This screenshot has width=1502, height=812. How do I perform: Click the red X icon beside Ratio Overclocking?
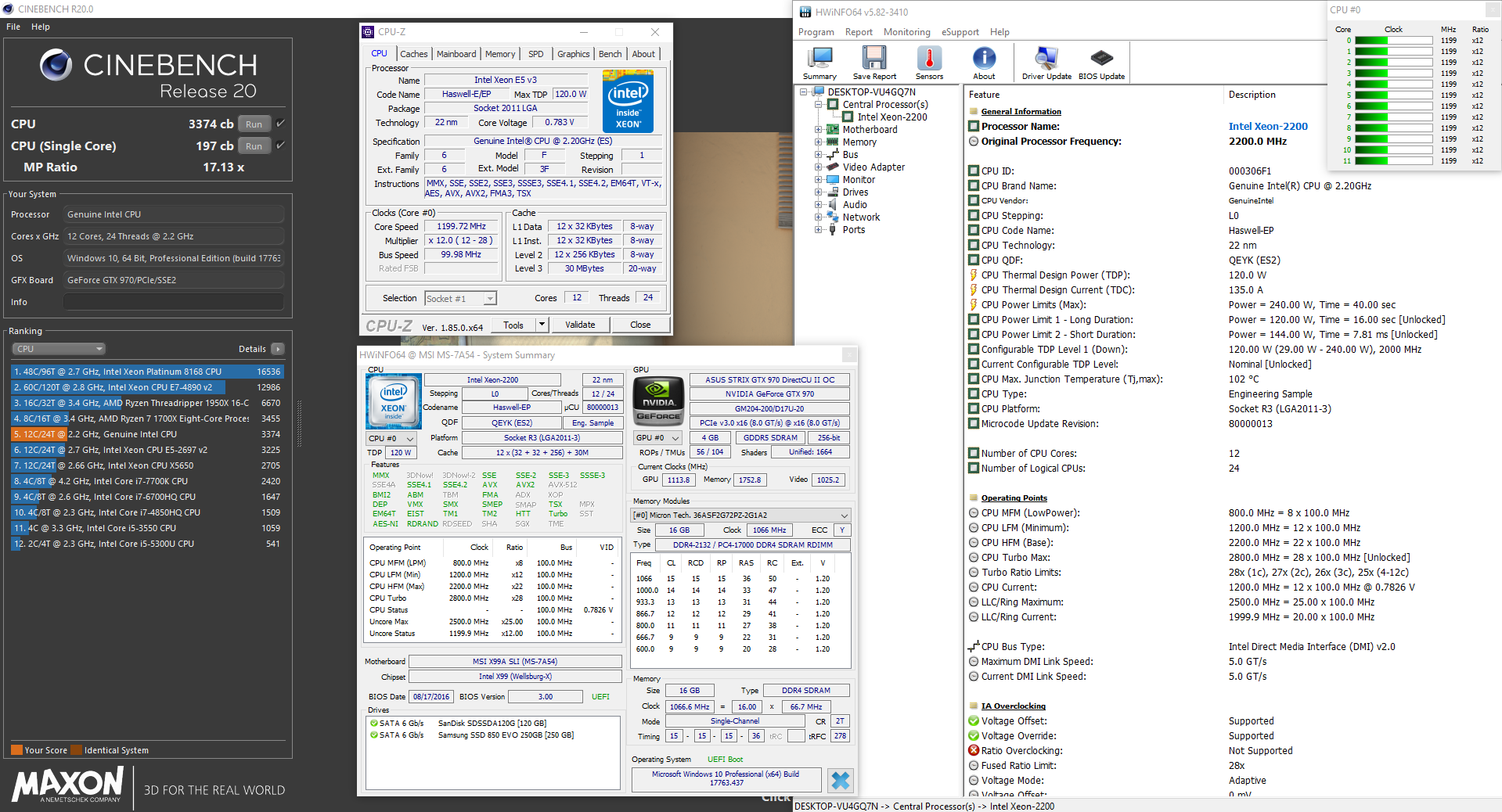click(x=974, y=751)
